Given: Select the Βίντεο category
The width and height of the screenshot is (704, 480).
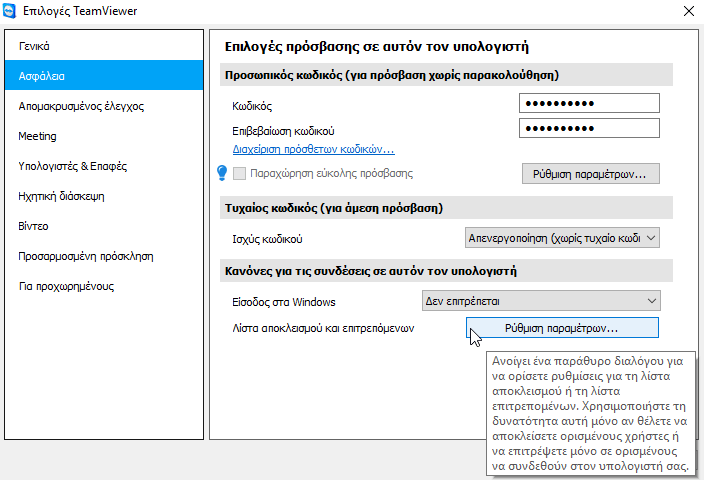Looking at the screenshot, I should [x=104, y=226].
